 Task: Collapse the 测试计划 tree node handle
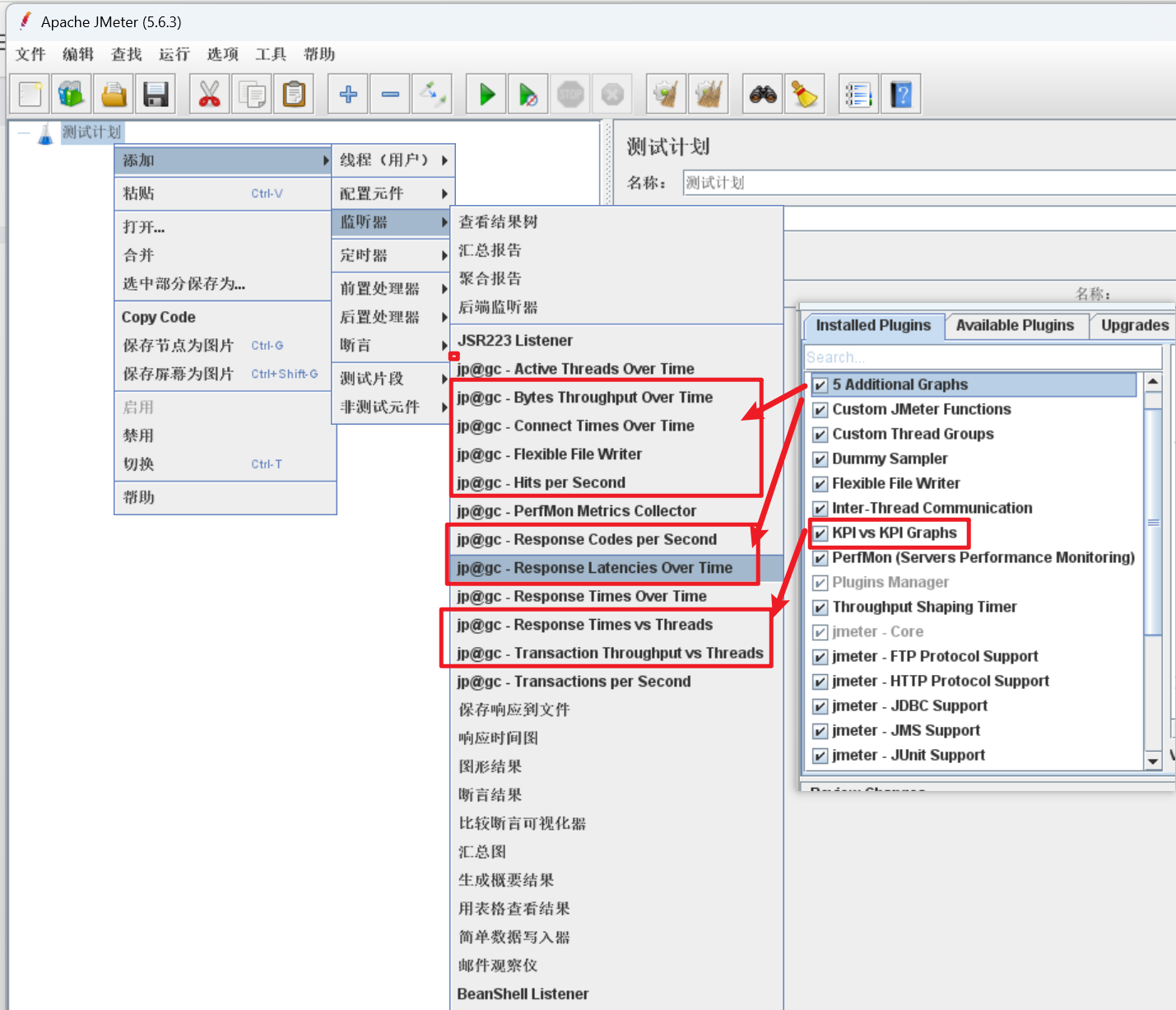[x=24, y=133]
